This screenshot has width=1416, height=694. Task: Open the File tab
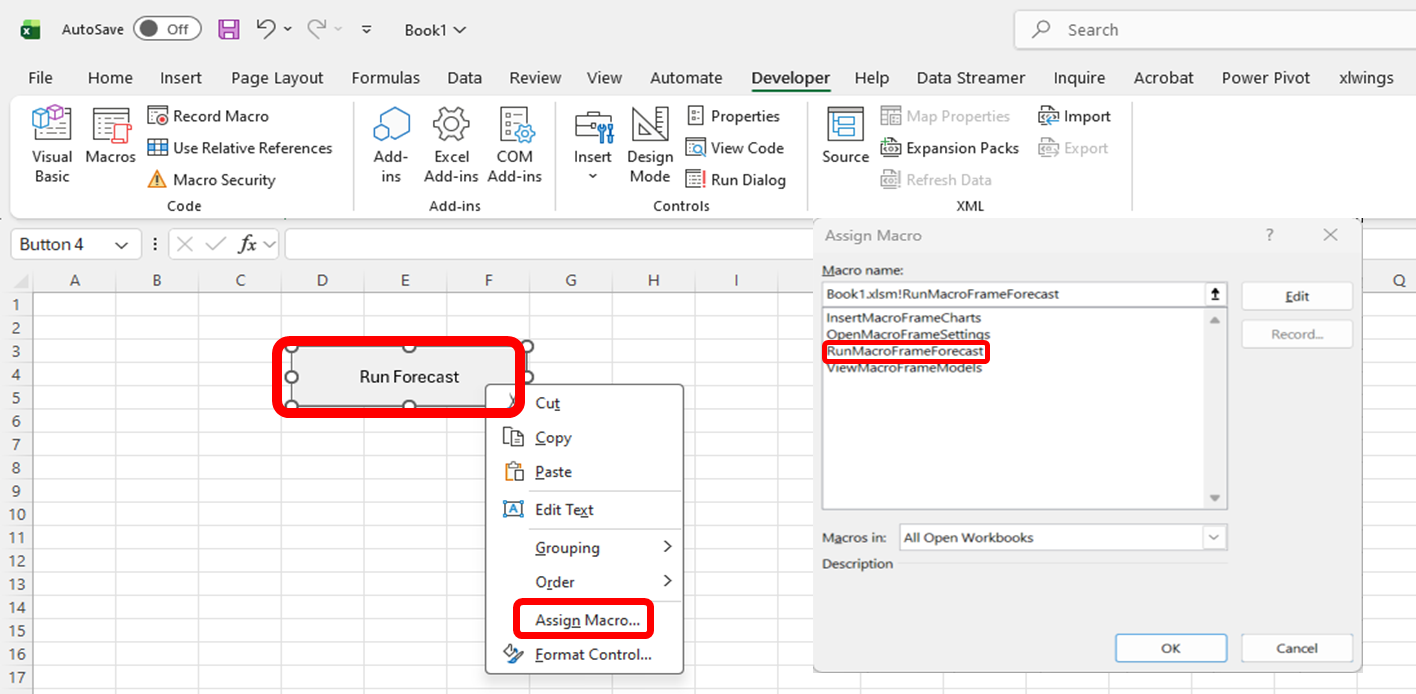coord(40,77)
